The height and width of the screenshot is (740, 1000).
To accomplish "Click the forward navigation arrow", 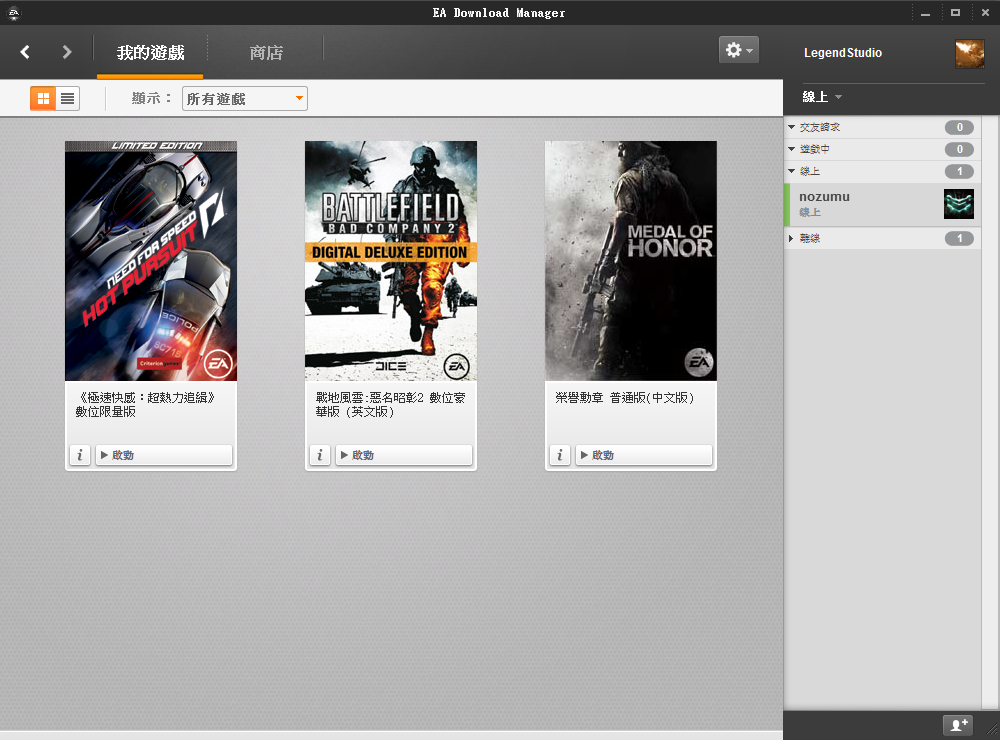I will click(x=67, y=52).
